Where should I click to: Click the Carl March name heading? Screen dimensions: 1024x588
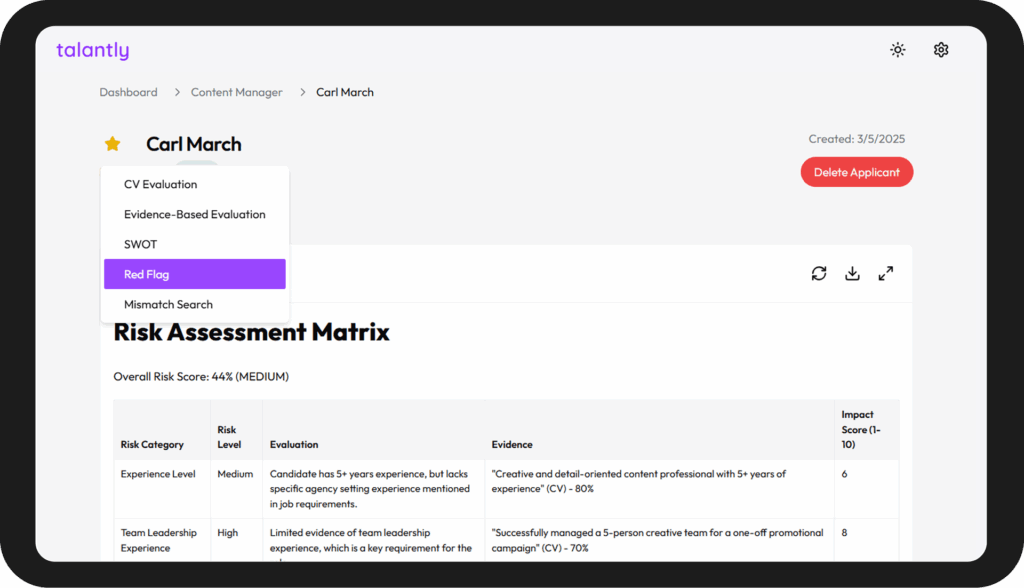(x=194, y=144)
